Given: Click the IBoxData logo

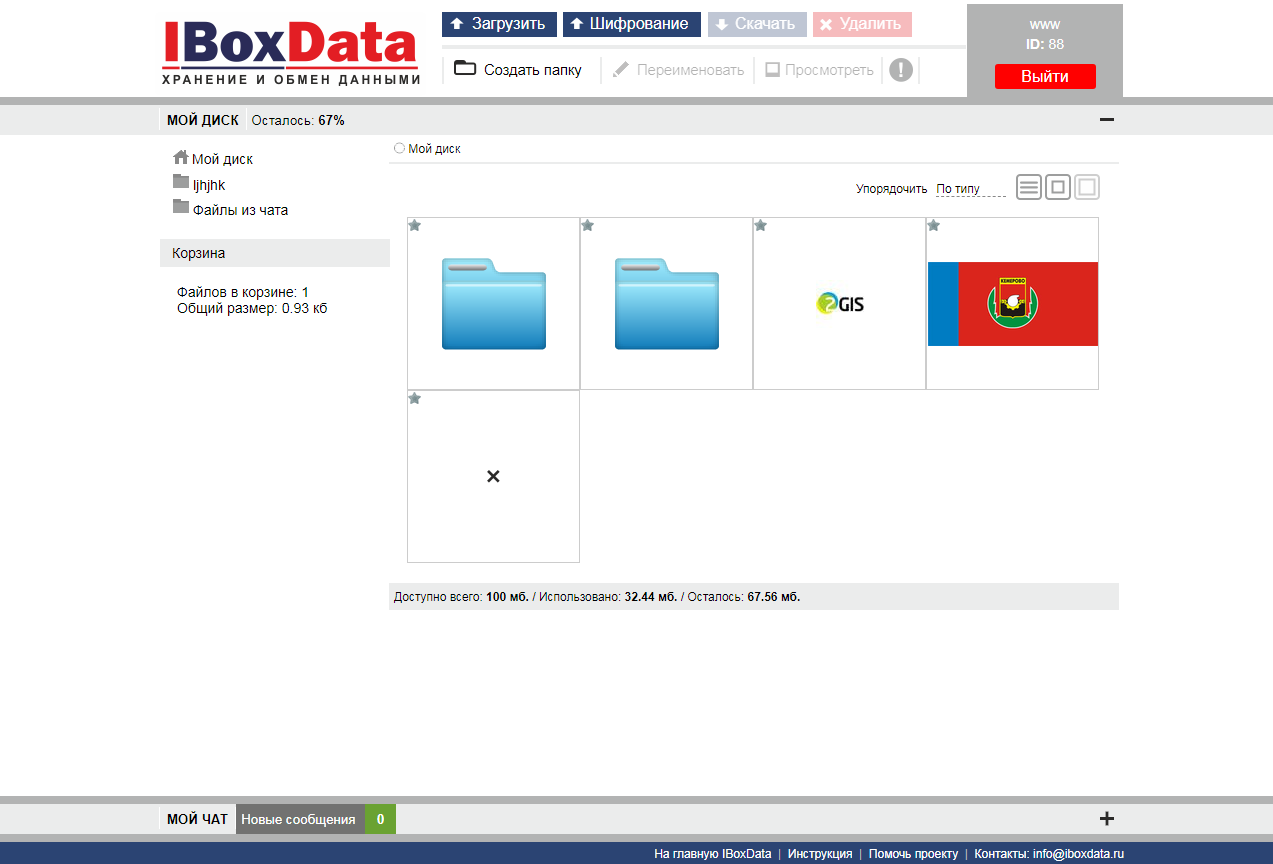Looking at the screenshot, I should point(290,52).
